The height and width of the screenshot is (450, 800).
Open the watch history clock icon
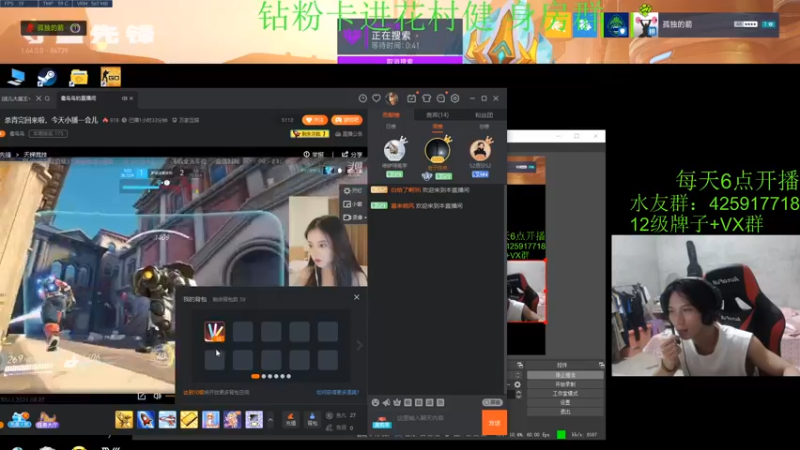click(x=363, y=98)
